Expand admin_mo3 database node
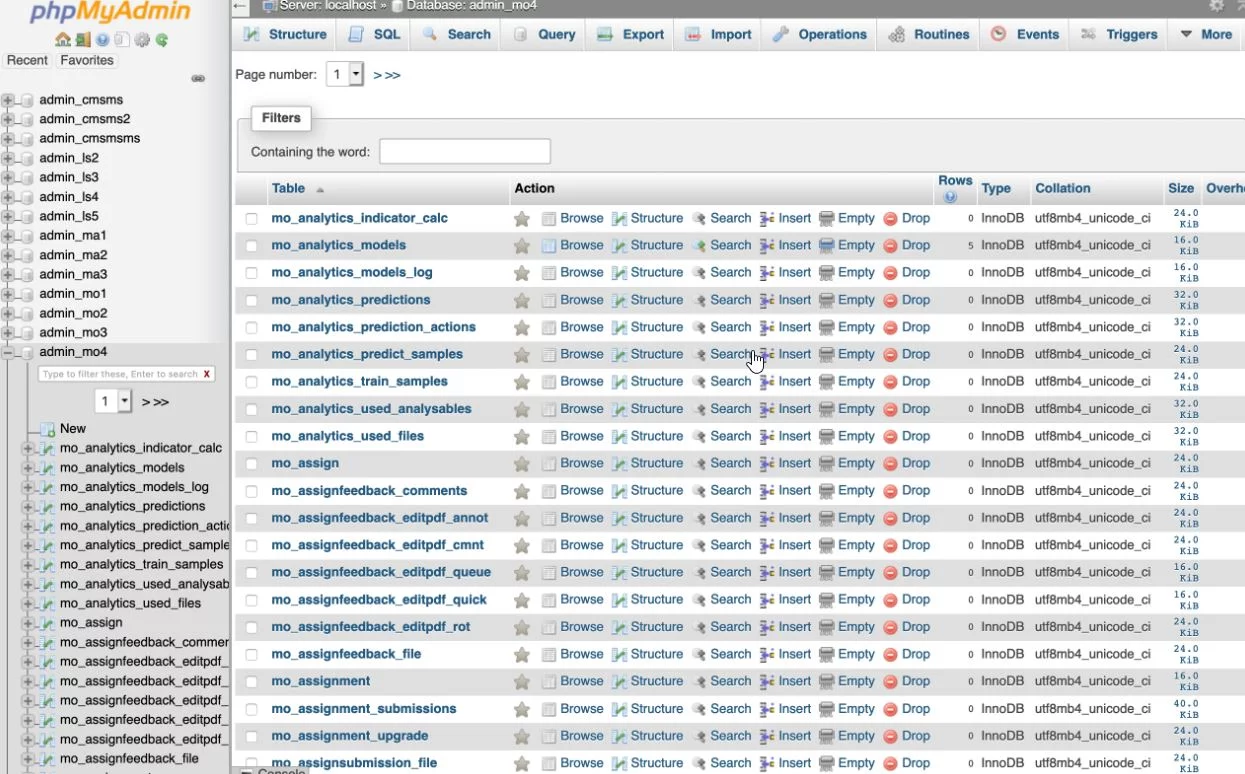Screen dimensions: 1245x774 point(8,333)
